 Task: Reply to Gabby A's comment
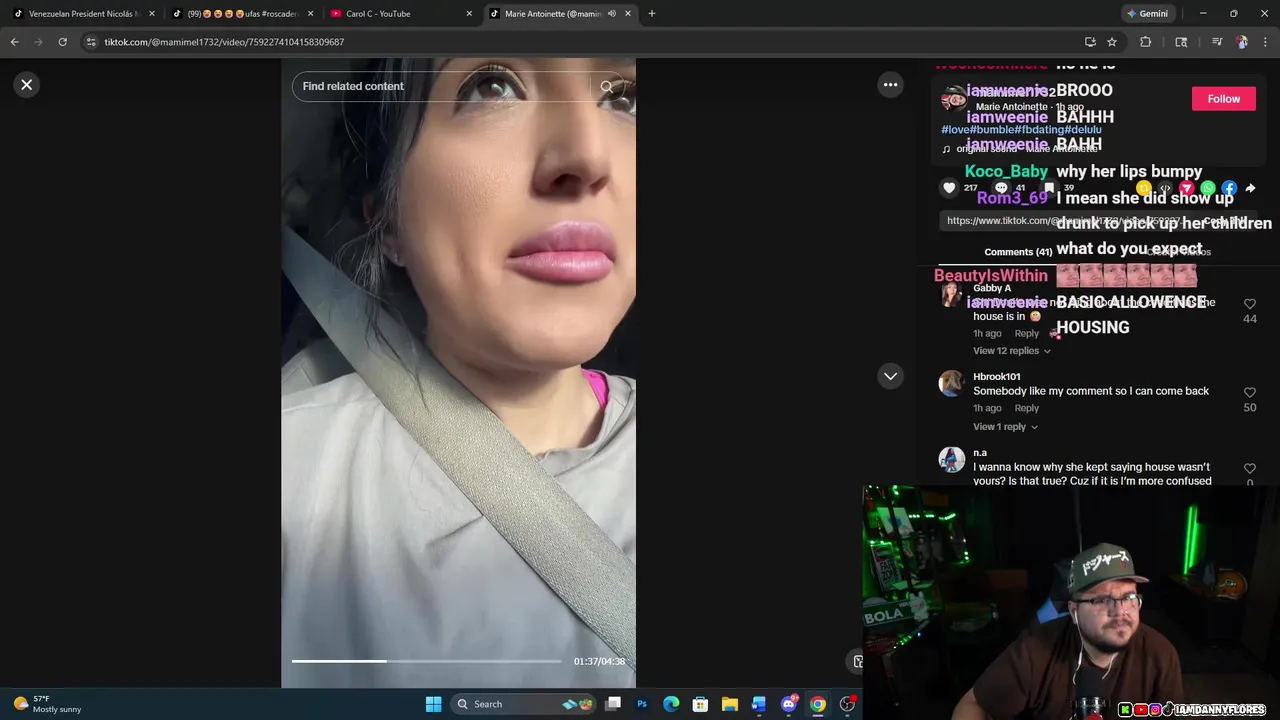pos(1027,334)
